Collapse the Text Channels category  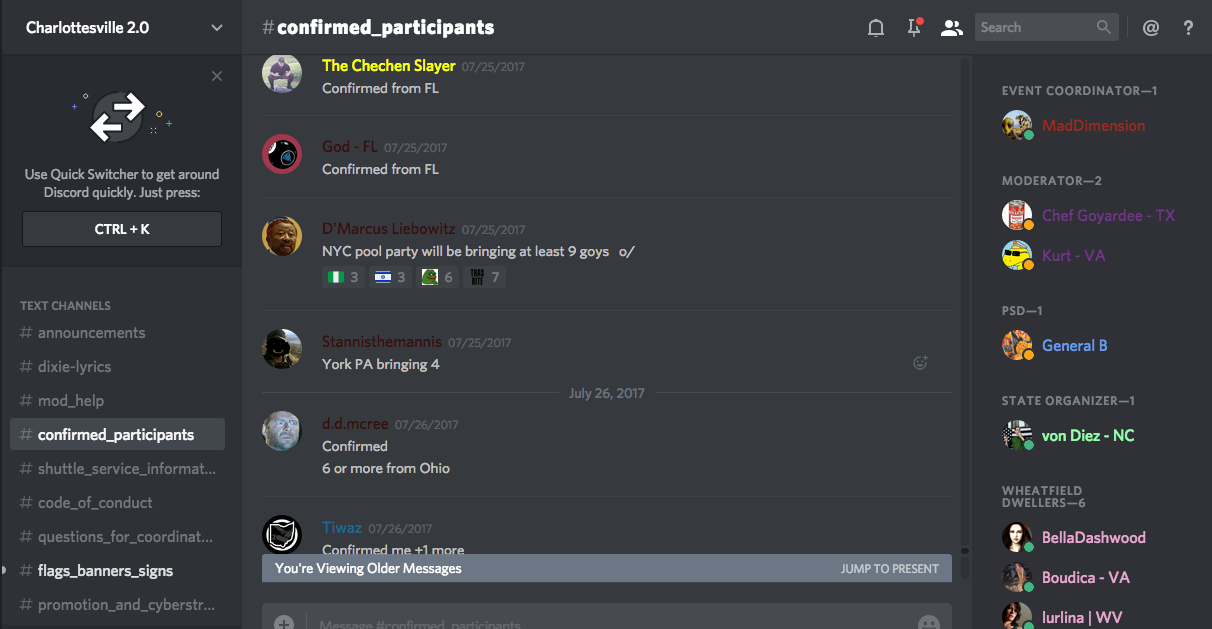coord(65,306)
